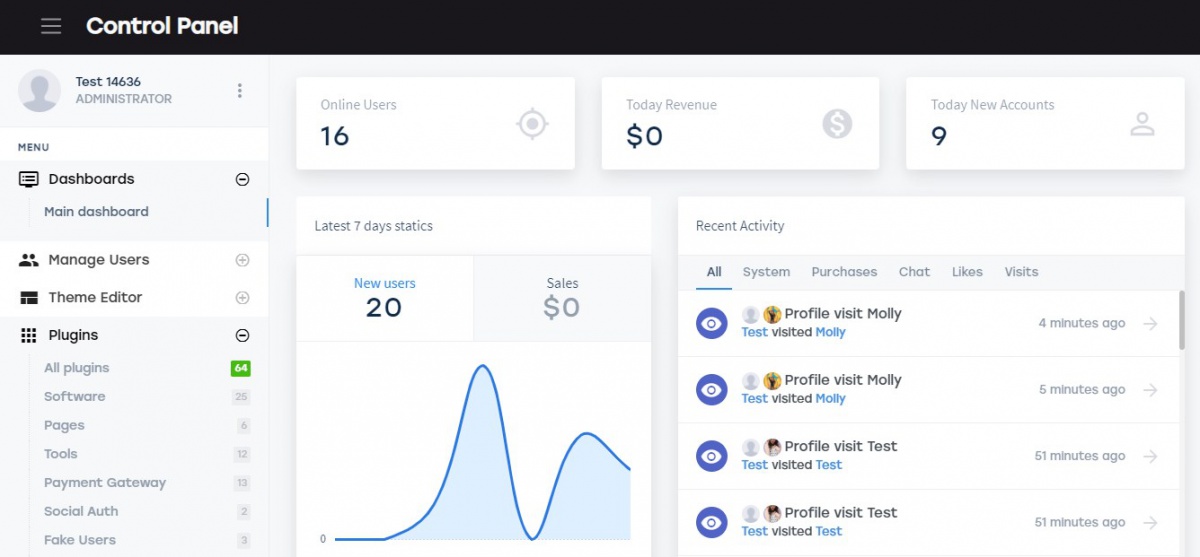Show the Sales statistics tab
1200x557 pixels.
(x=562, y=298)
